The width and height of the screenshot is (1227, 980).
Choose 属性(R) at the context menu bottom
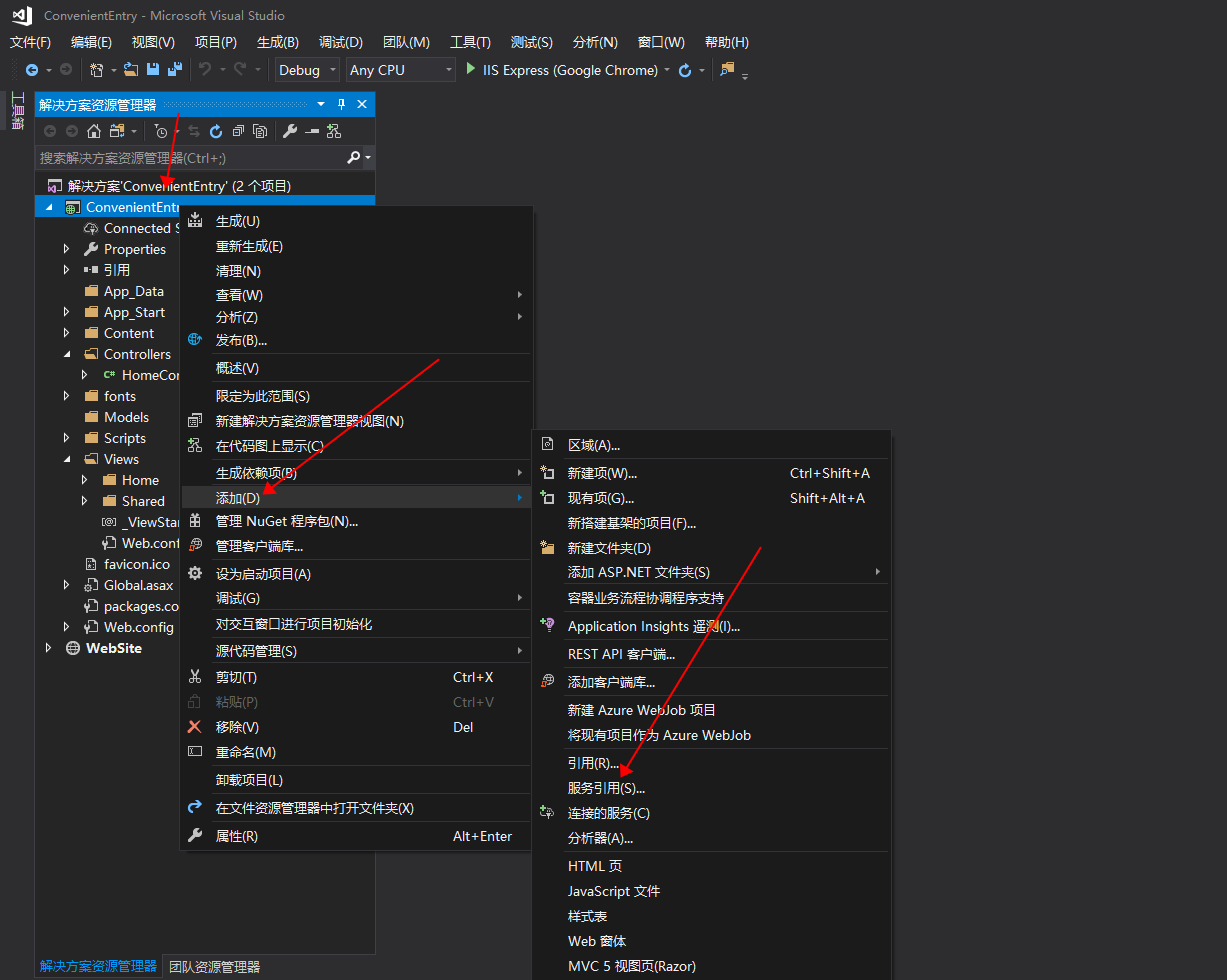point(356,836)
